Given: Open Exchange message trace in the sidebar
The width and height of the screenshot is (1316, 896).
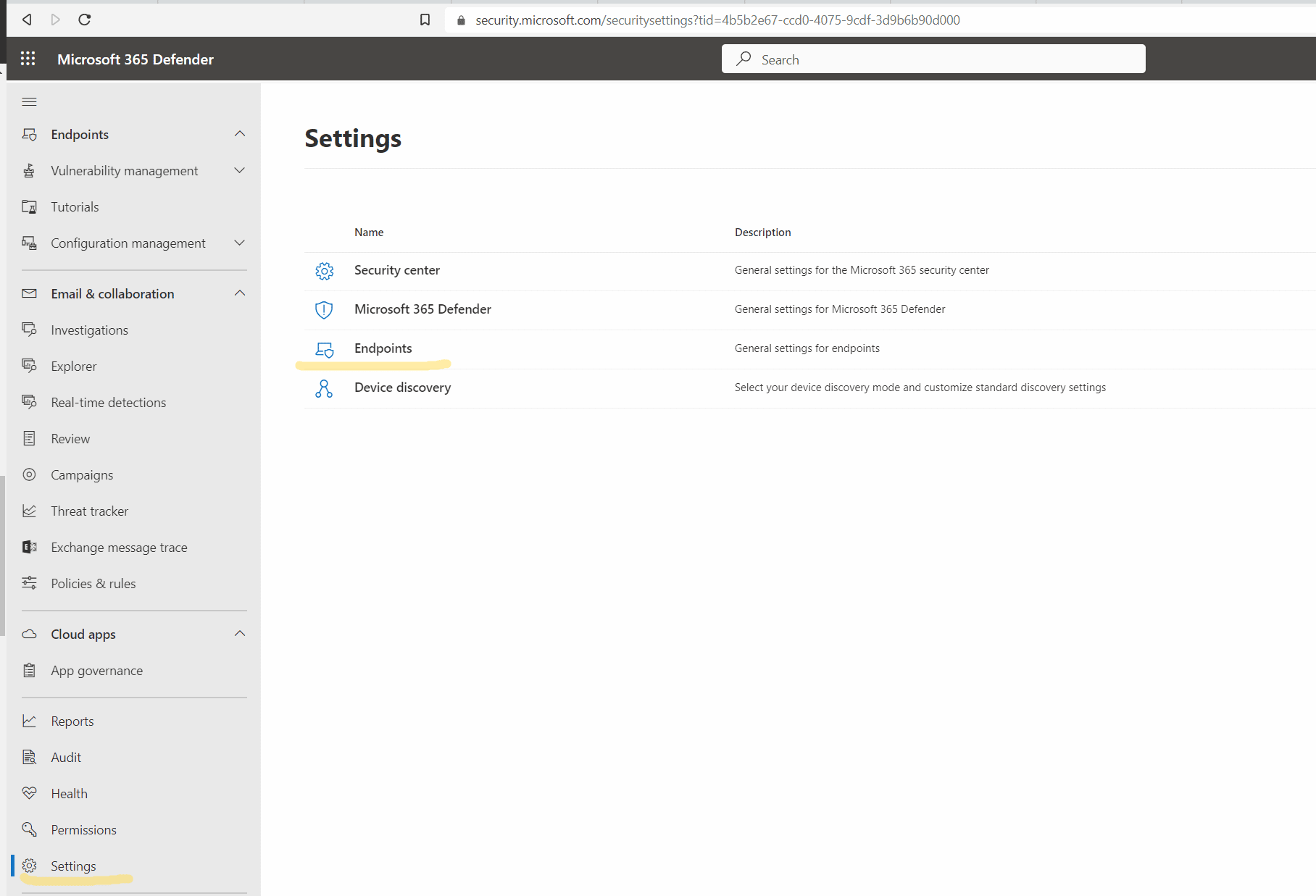Looking at the screenshot, I should click(x=119, y=547).
